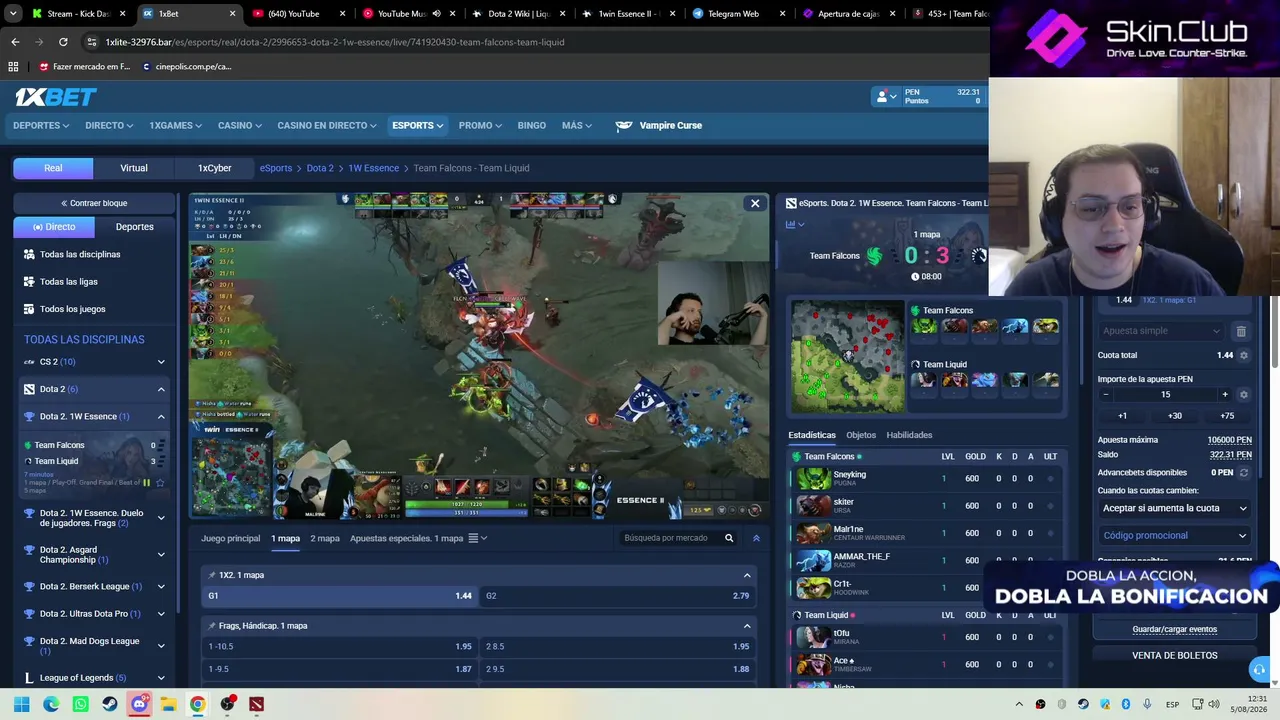Screen dimensions: 1280x720
Task: Switch to Virtual betting mode
Action: point(134,168)
